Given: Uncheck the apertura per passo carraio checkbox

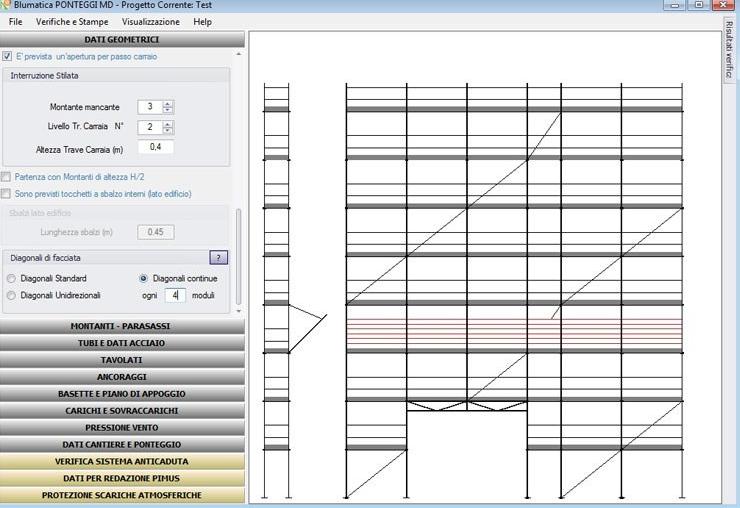Looking at the screenshot, I should pos(8,57).
